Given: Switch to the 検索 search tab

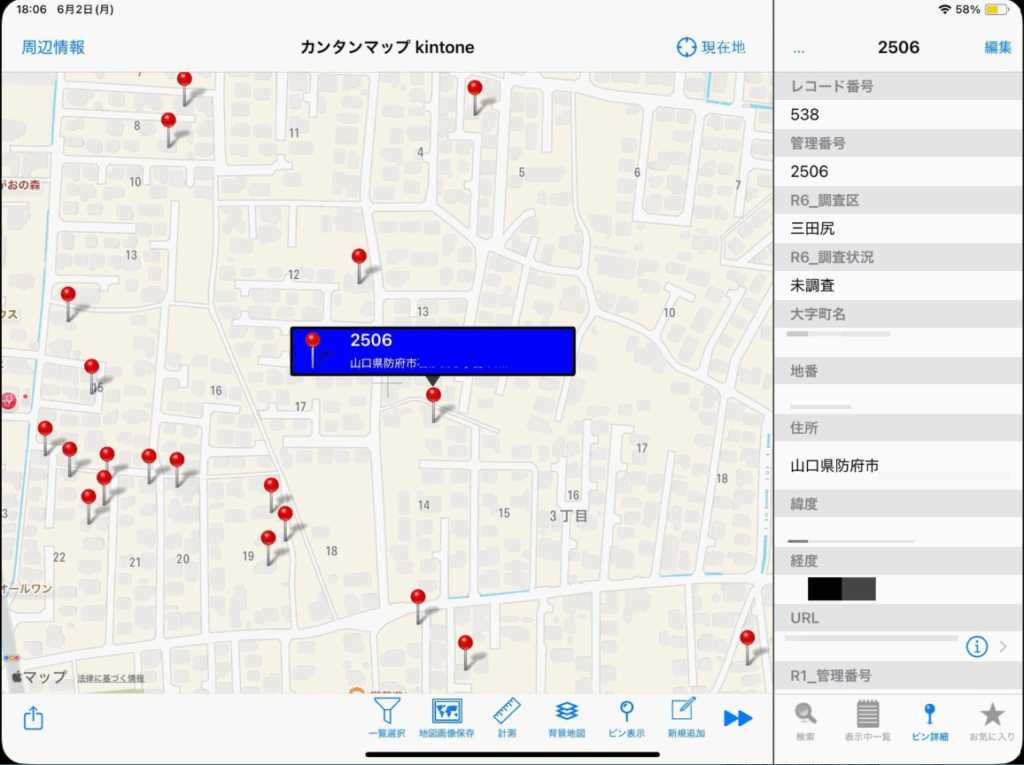Looking at the screenshot, I should (x=805, y=721).
